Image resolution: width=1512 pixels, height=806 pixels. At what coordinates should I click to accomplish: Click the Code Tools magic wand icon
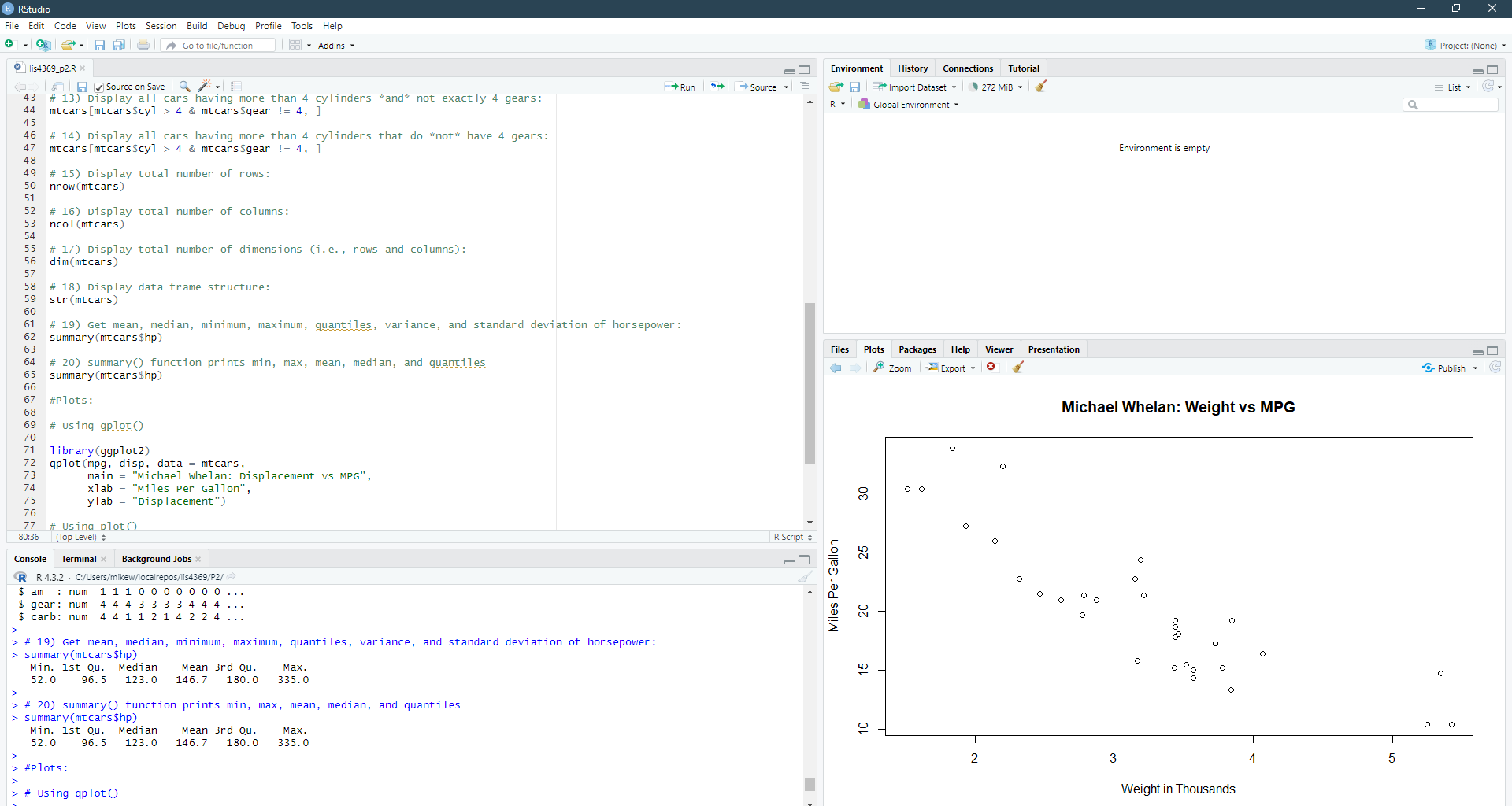205,87
